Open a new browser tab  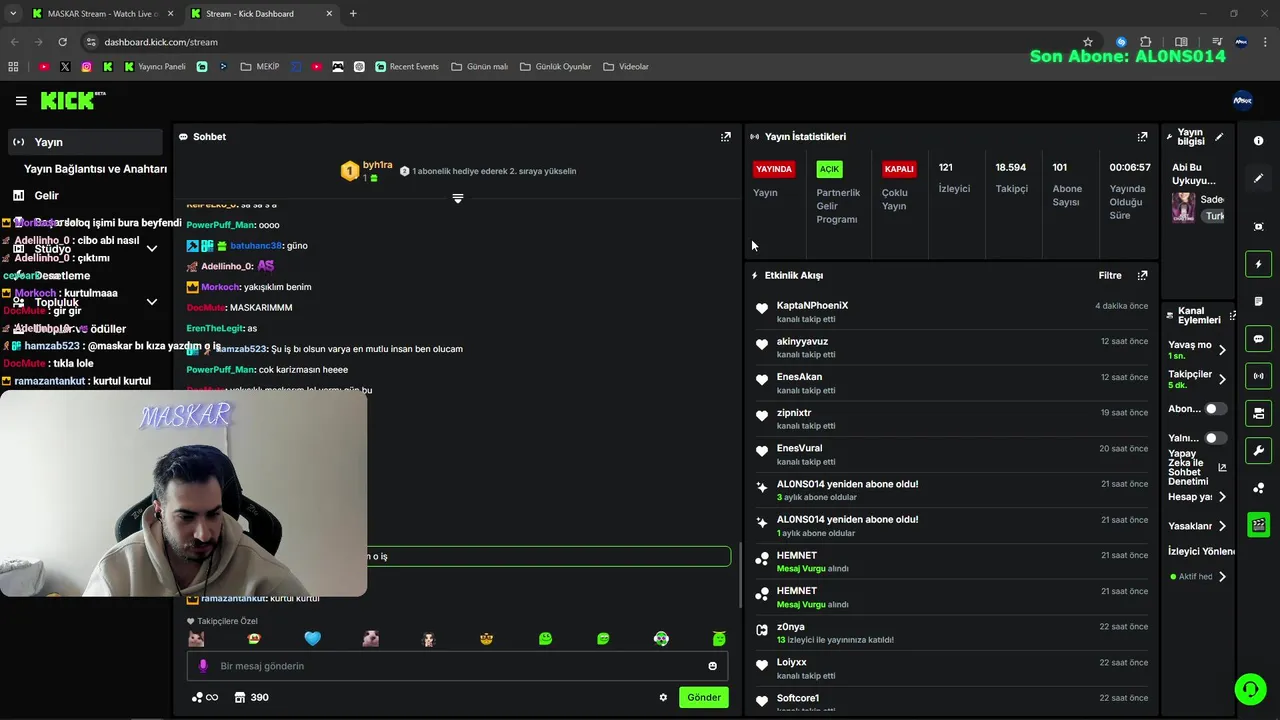[353, 14]
